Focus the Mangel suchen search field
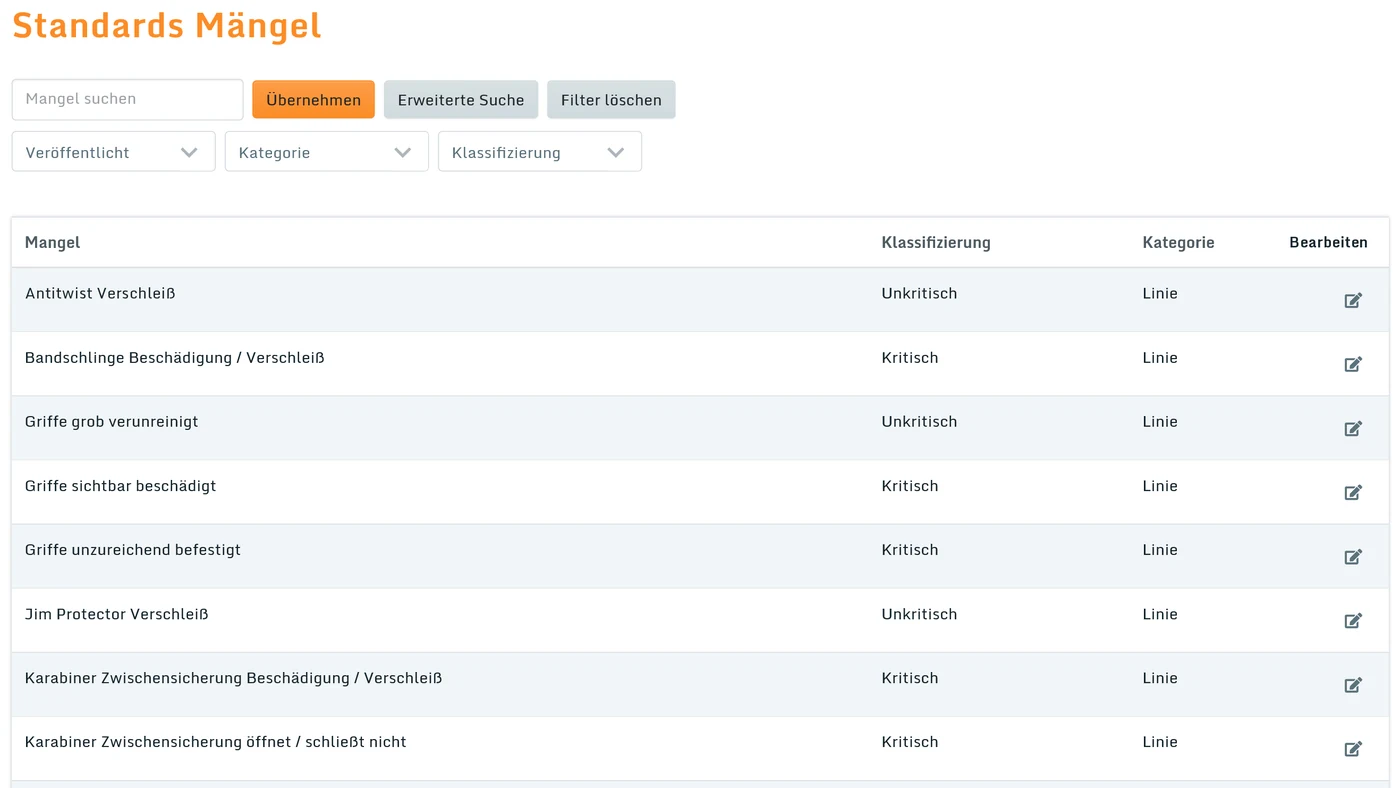 [128, 99]
